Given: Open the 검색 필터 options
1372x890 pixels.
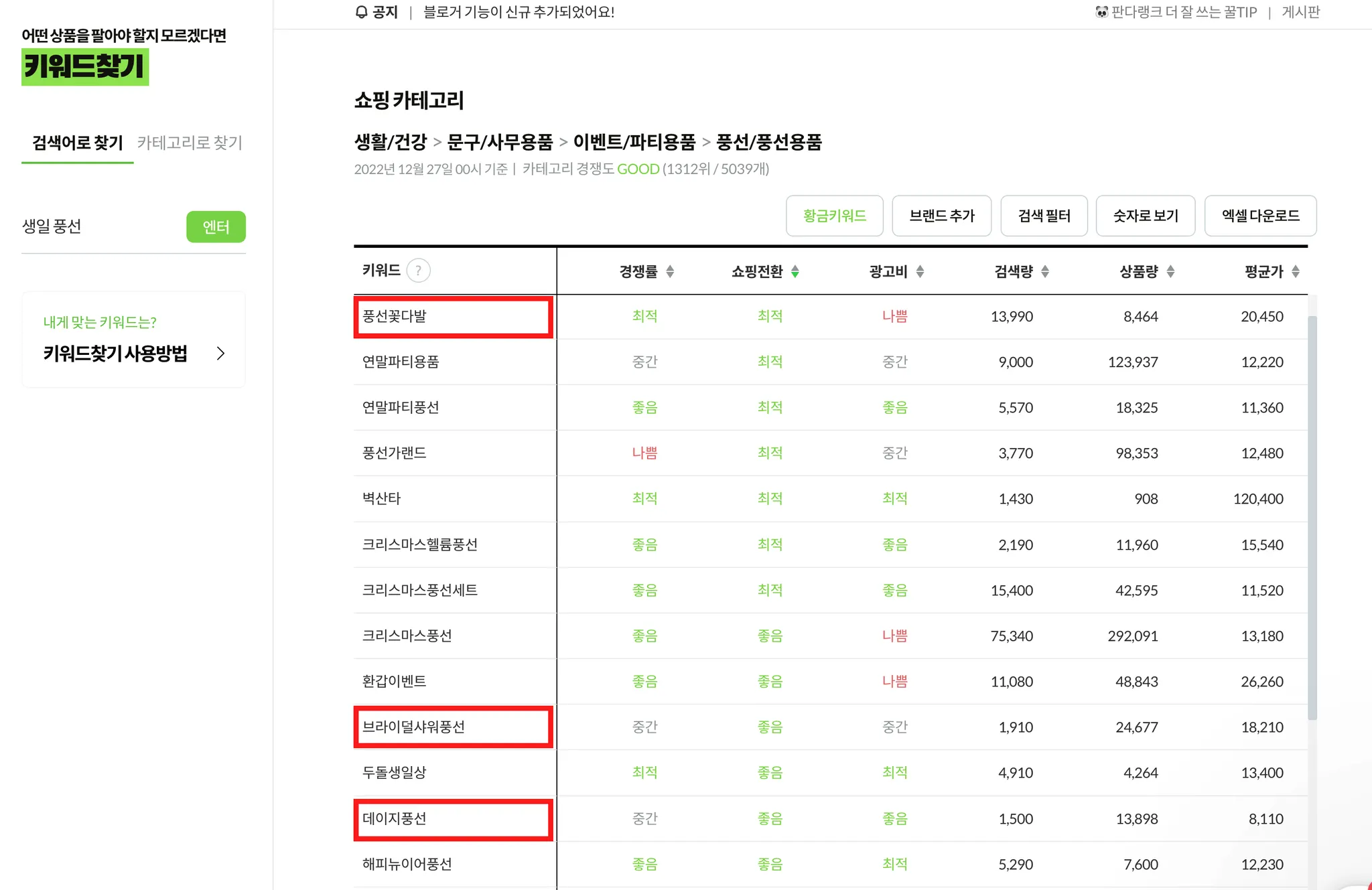Looking at the screenshot, I should pos(1044,216).
